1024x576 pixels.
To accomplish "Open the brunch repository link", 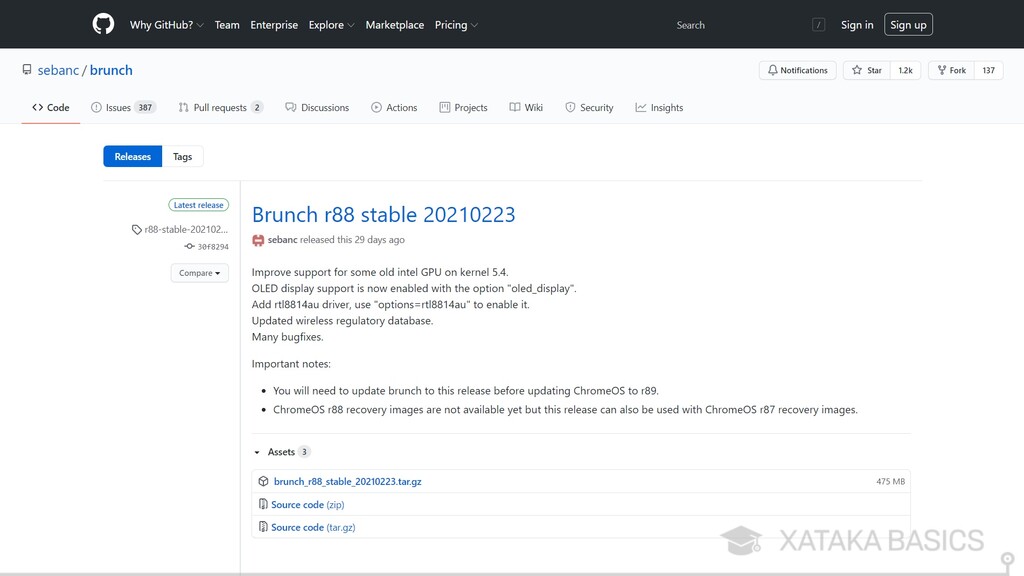I will [x=111, y=70].
